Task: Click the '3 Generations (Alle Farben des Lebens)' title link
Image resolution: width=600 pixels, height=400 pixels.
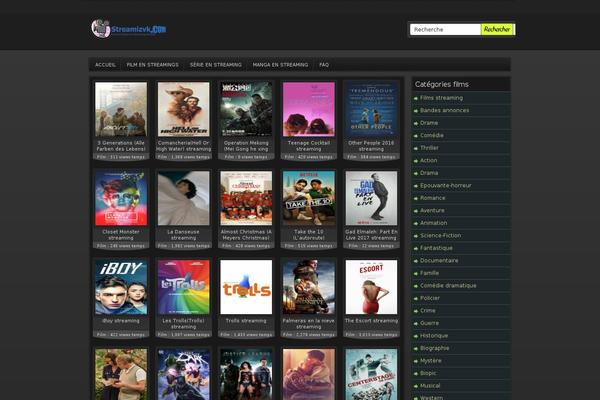Action: point(121,146)
